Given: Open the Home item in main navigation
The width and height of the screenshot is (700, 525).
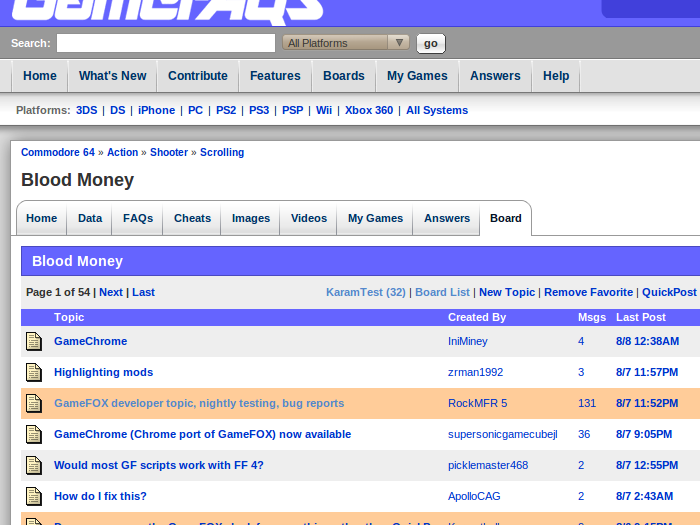Looking at the screenshot, I should 40,76.
